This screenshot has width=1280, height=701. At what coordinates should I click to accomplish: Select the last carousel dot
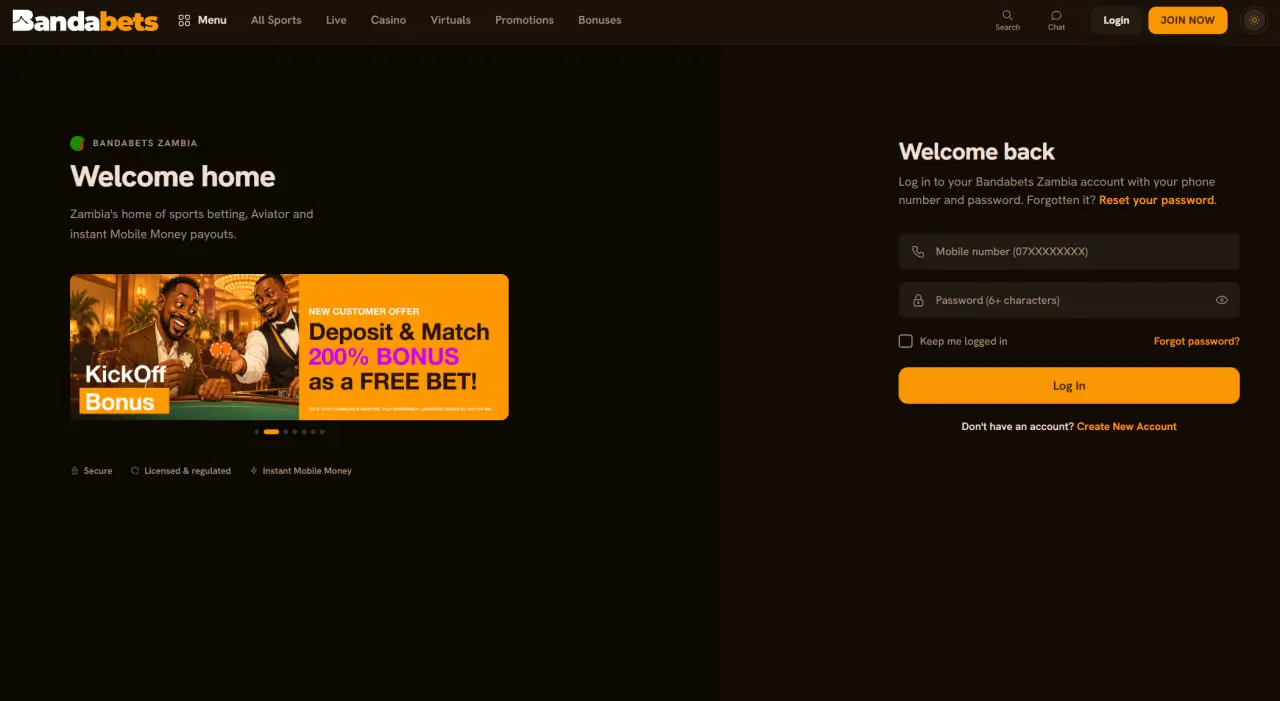tap(322, 432)
